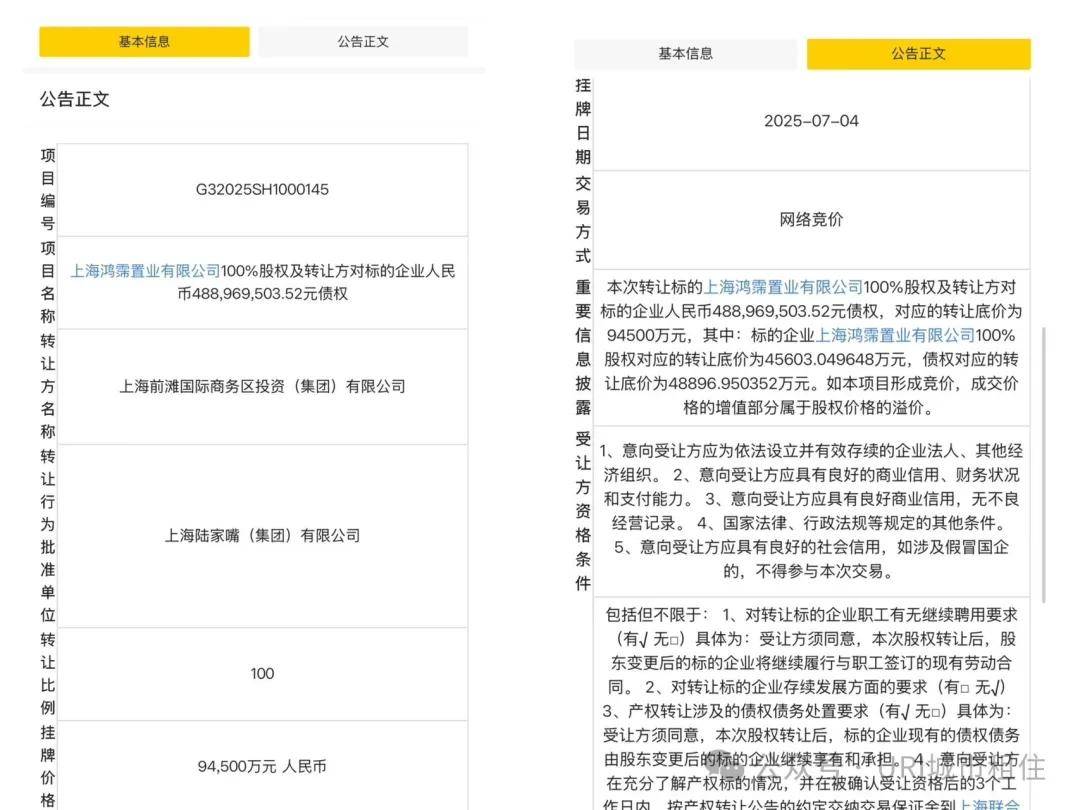Viewport: 1080px width, 810px height.
Task: Click the line 的，不得参与本次交易。
Action: (811, 571)
